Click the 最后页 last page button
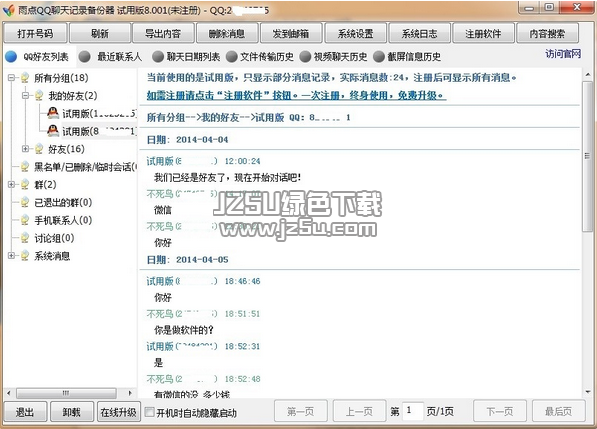Screen dimensions: 597x429 pos(559,411)
